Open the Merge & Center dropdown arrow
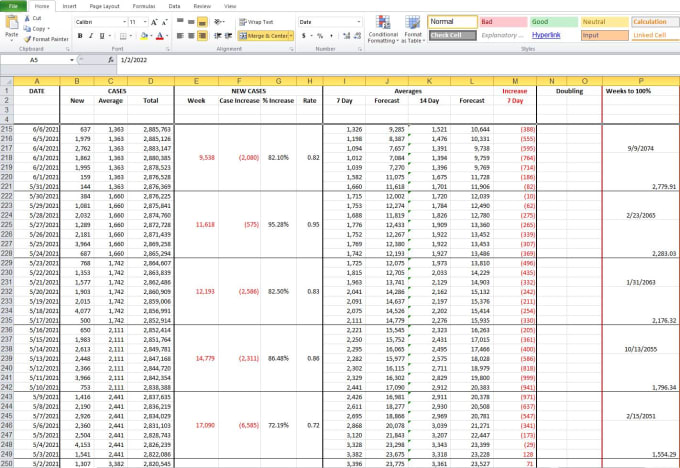Image resolution: width=680 pixels, height=468 pixels. point(291,36)
